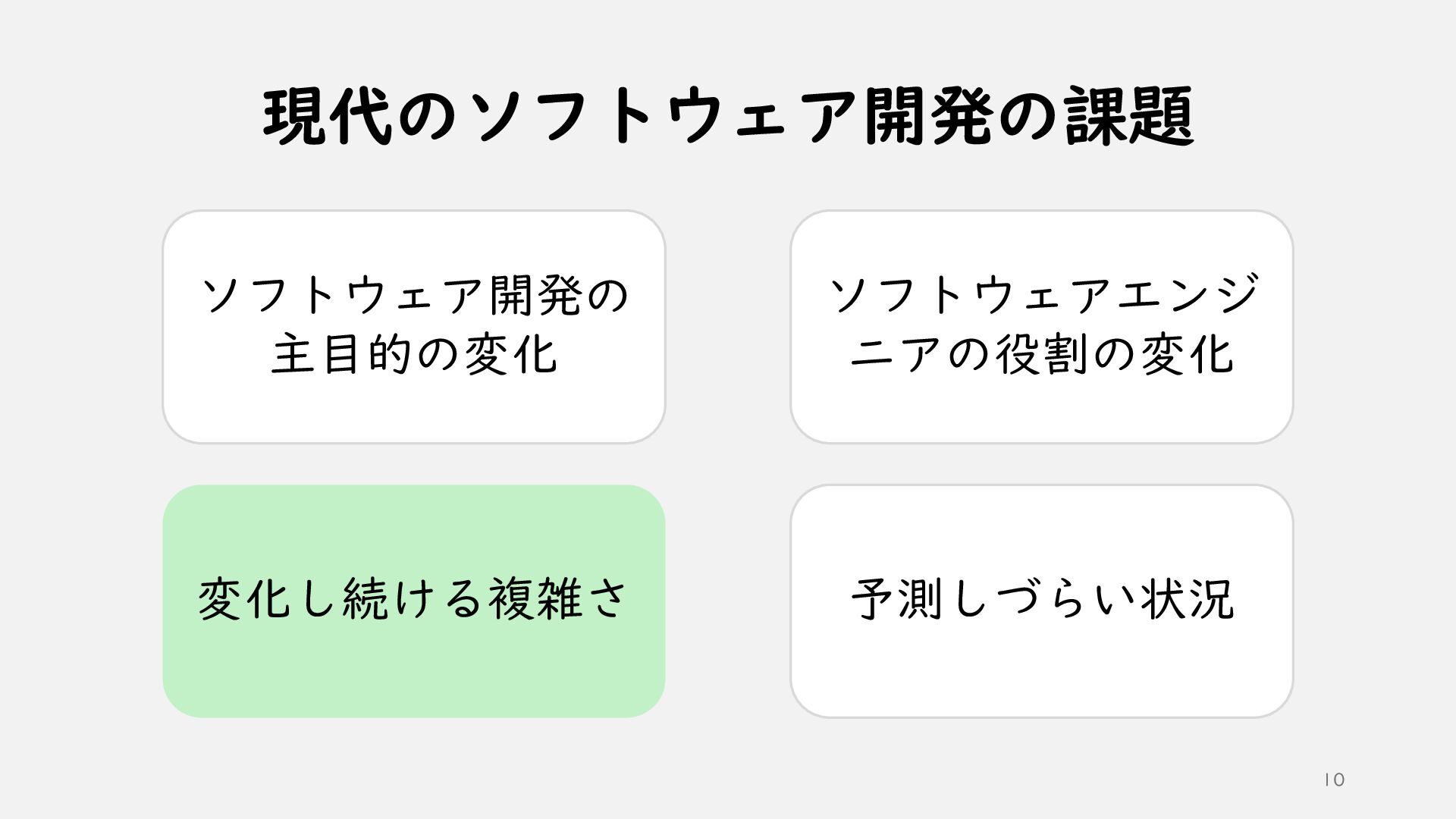Click 続ける in the green card text
This screenshot has width=1456, height=819.
pos(413,599)
